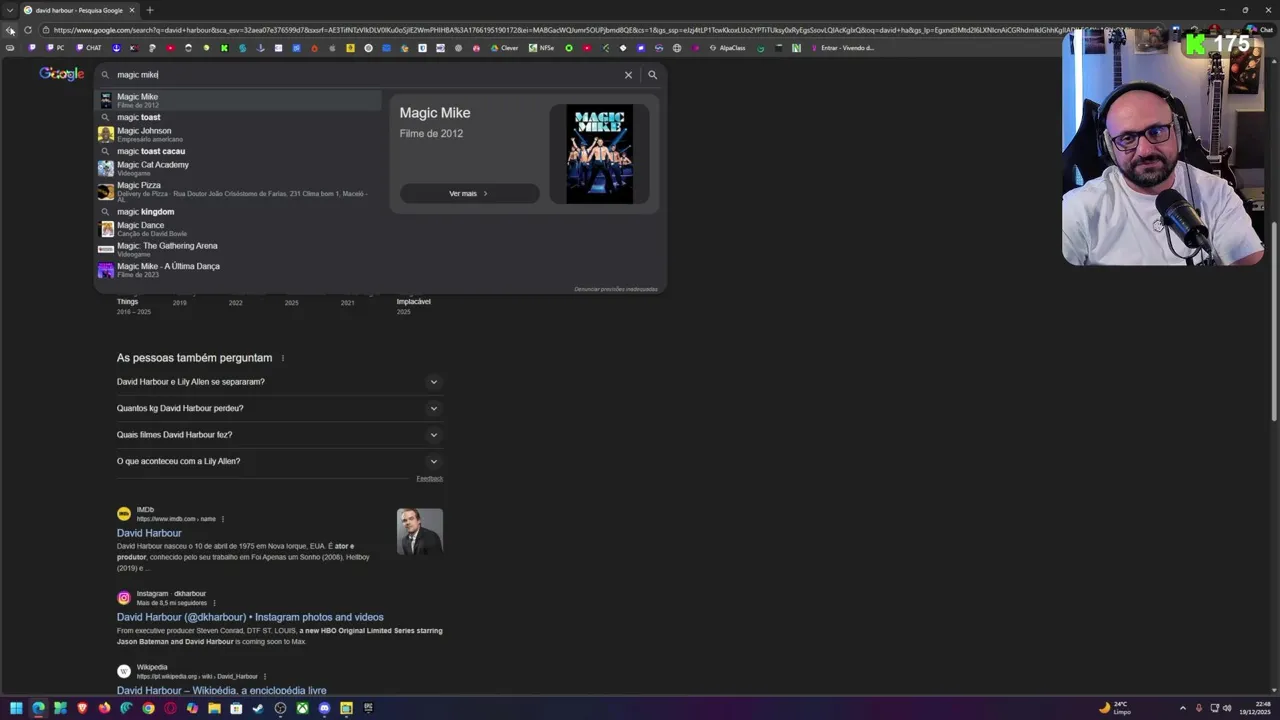
Task: Open David Harbour IMDb photo thumbnail
Action: [x=419, y=531]
